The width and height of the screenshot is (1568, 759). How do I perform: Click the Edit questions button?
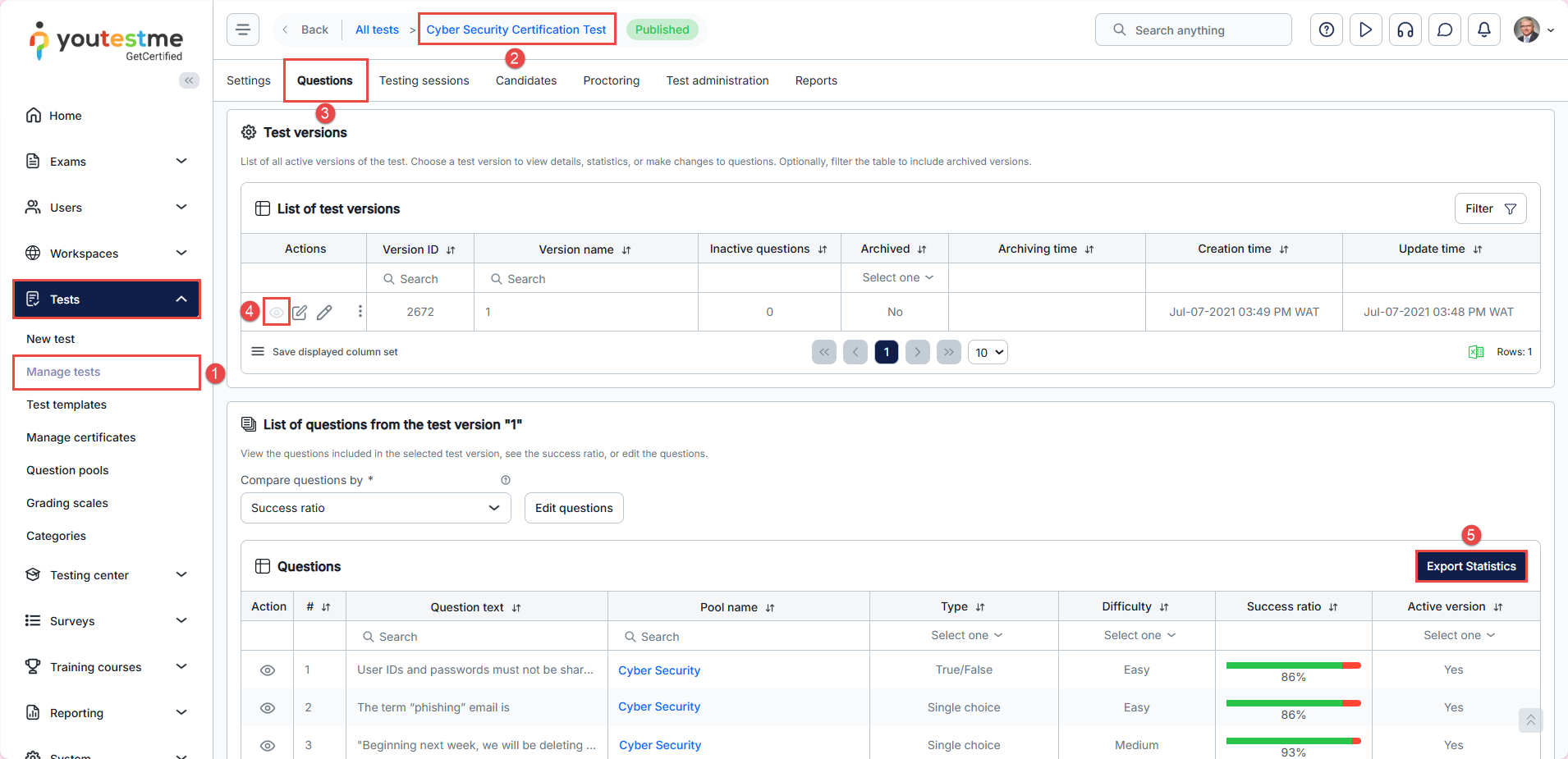click(574, 508)
